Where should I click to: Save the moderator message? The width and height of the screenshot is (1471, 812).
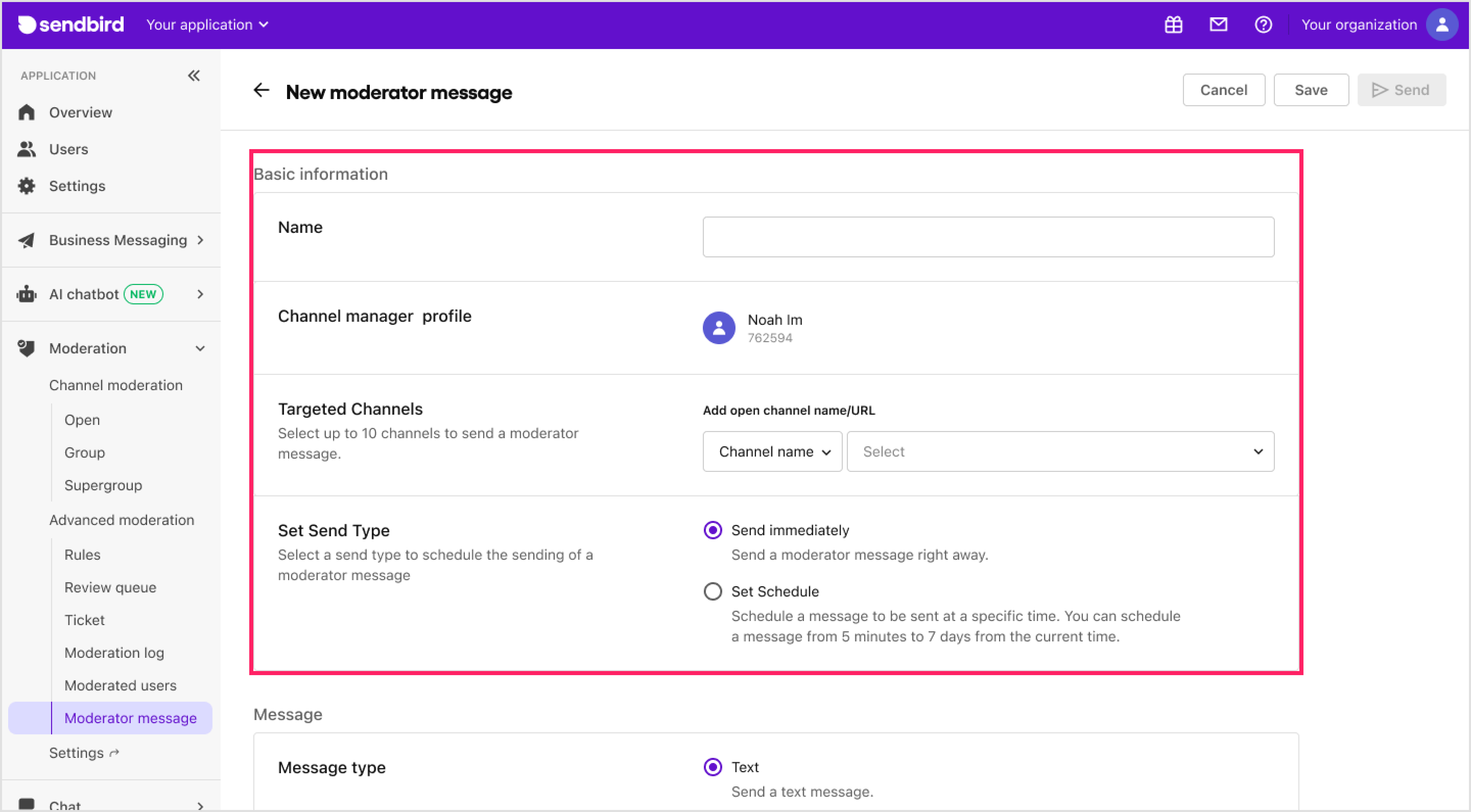click(1311, 90)
